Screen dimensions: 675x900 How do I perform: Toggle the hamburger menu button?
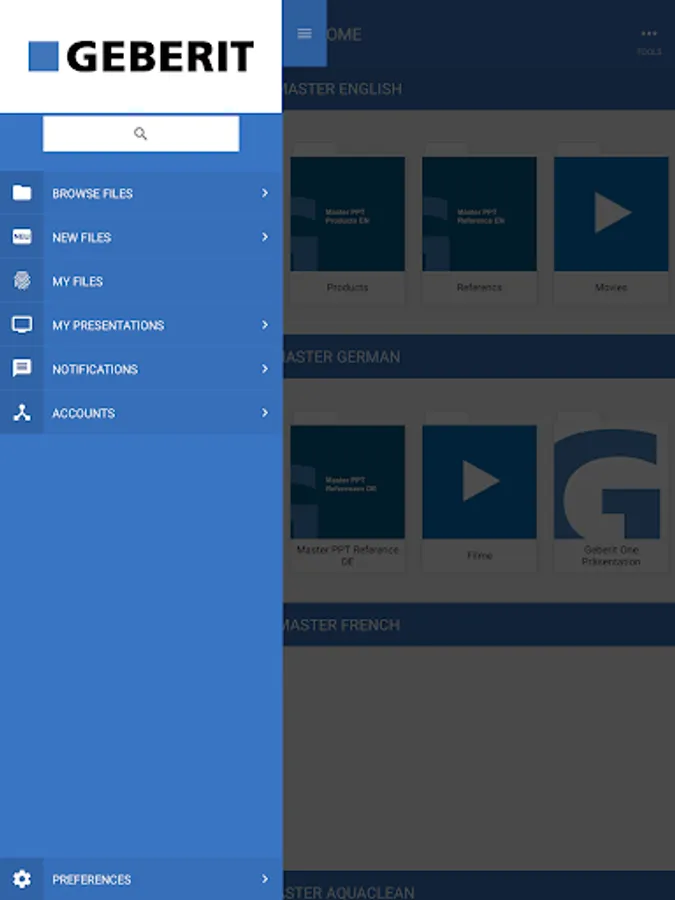click(x=305, y=34)
